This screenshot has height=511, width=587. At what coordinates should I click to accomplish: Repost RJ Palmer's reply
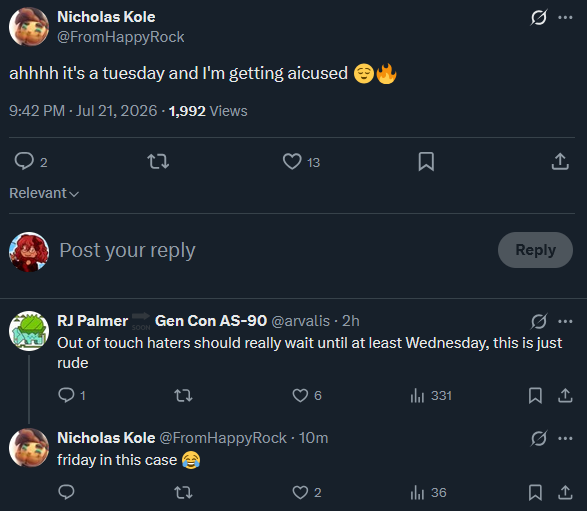(183, 395)
